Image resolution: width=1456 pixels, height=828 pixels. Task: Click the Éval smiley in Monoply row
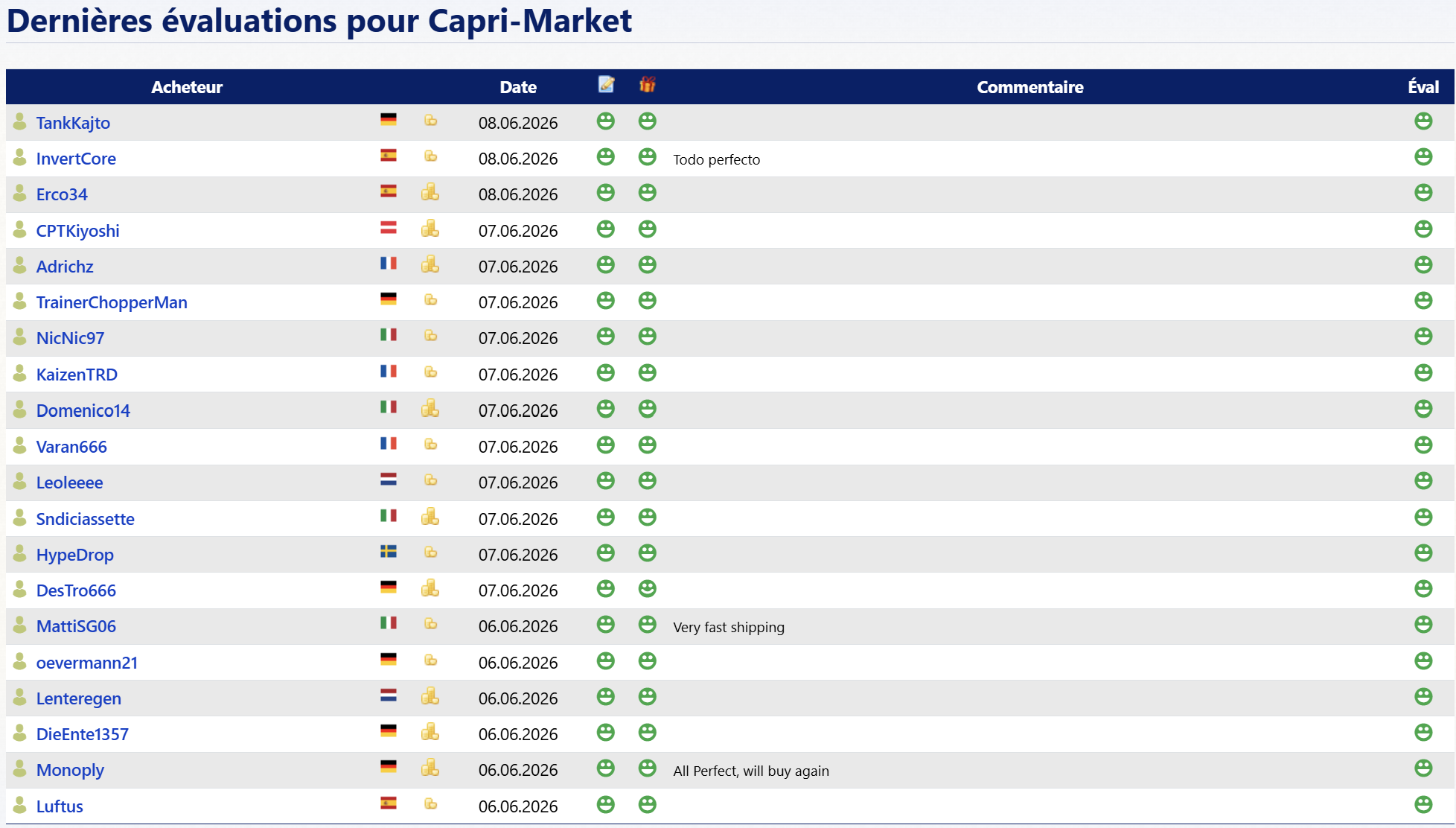pyautogui.click(x=1423, y=768)
